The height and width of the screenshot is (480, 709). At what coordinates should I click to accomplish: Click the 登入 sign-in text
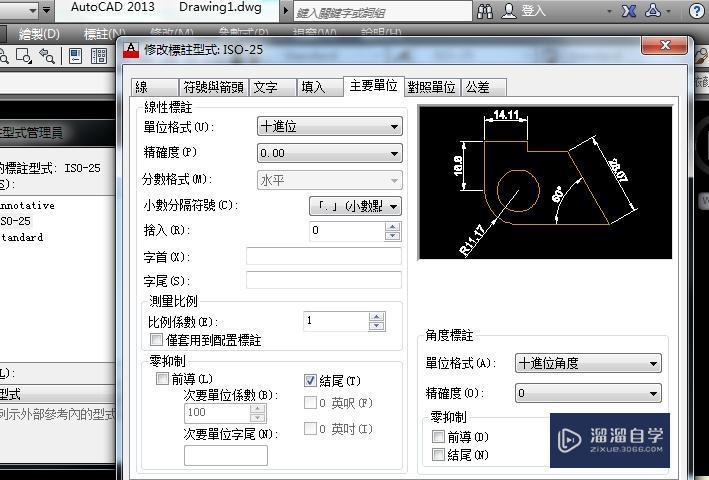point(534,11)
